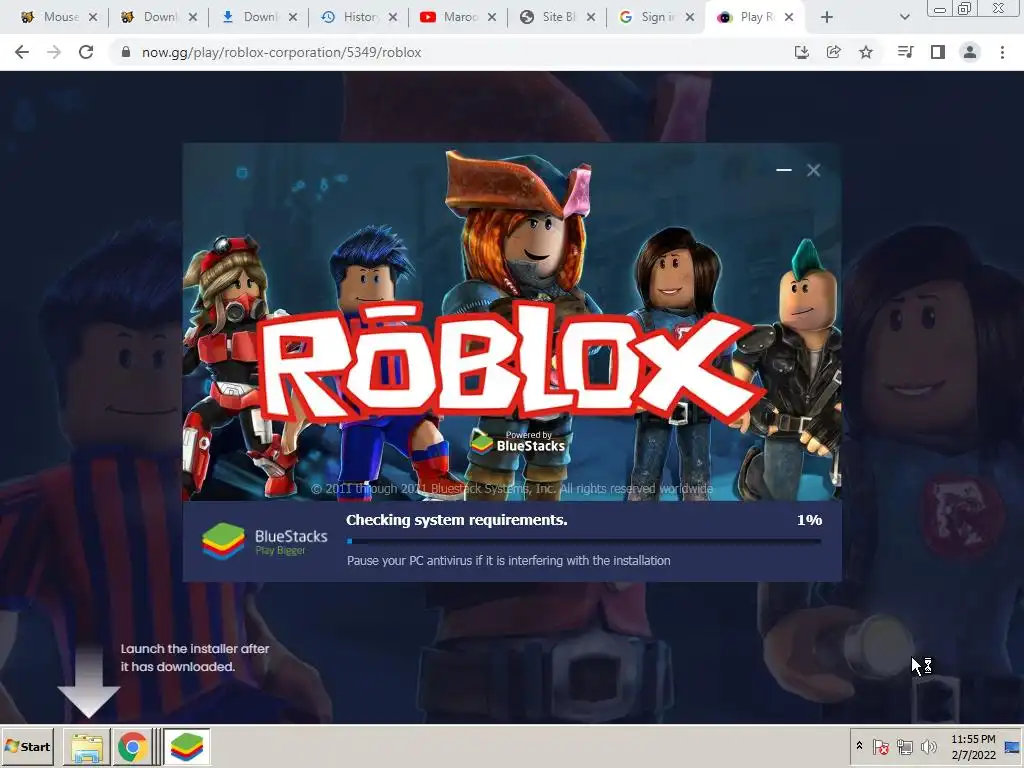Click the Powered by BlueStacks logo
Screen dimensions: 1024x768
(518, 442)
